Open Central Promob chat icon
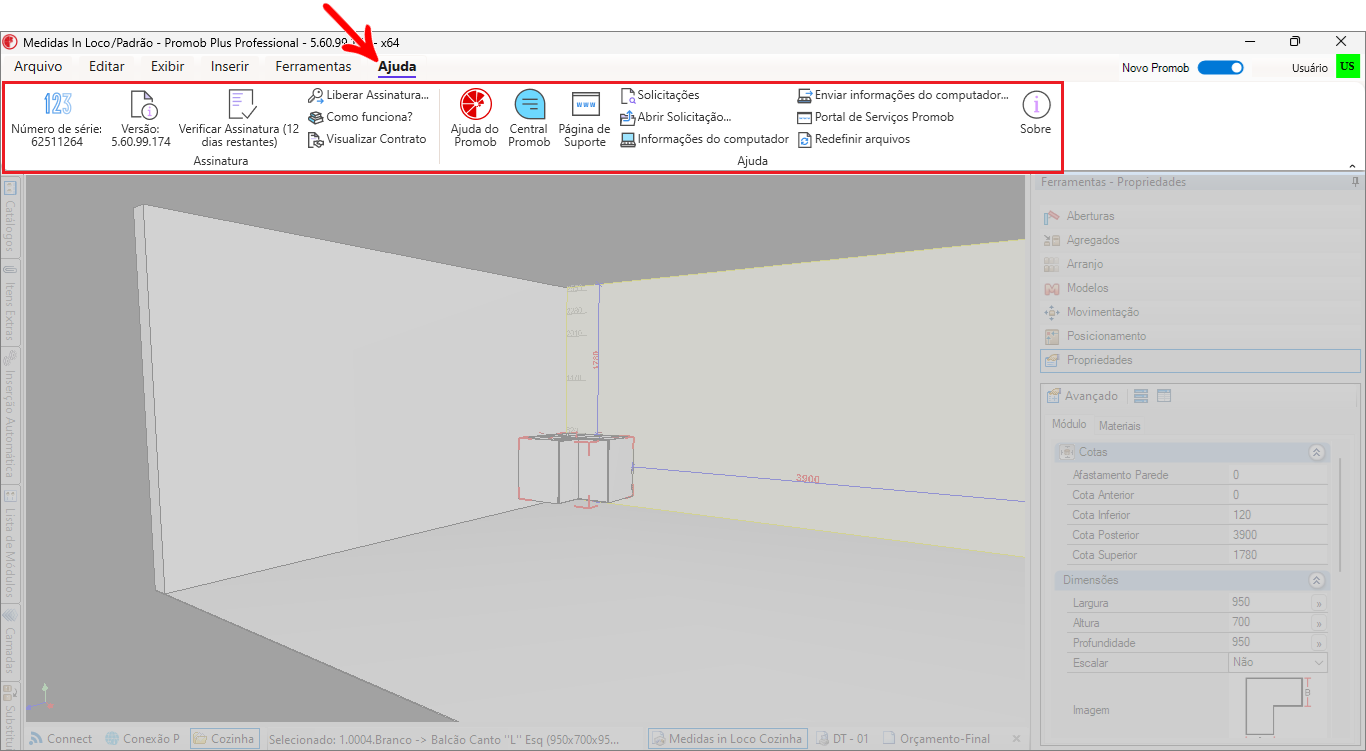The height and width of the screenshot is (751, 1366). point(529,104)
